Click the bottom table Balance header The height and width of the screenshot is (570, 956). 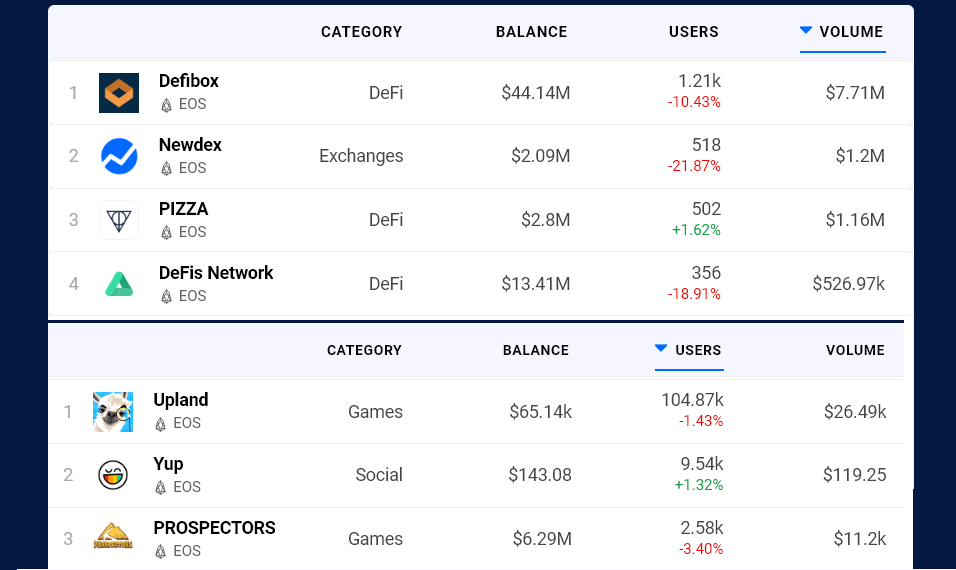pyautogui.click(x=535, y=350)
